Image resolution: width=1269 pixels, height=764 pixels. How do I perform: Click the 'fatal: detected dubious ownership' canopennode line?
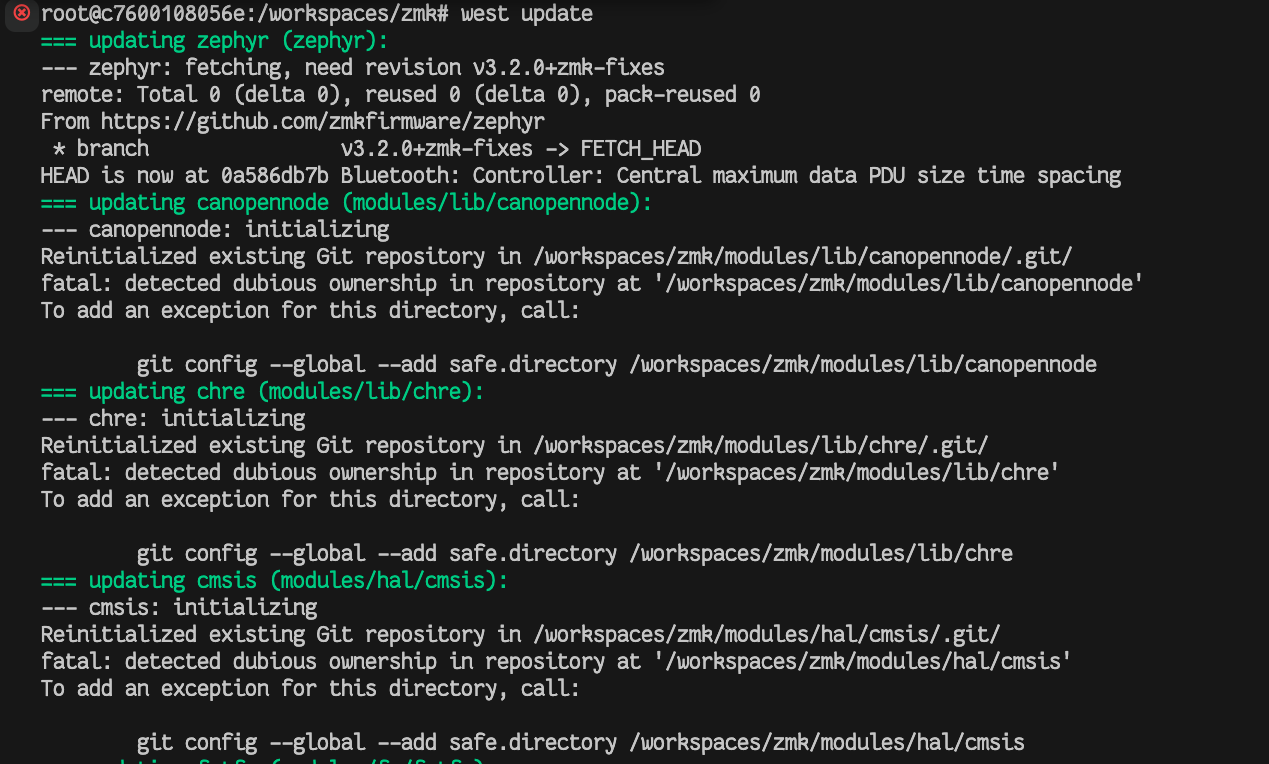point(592,284)
